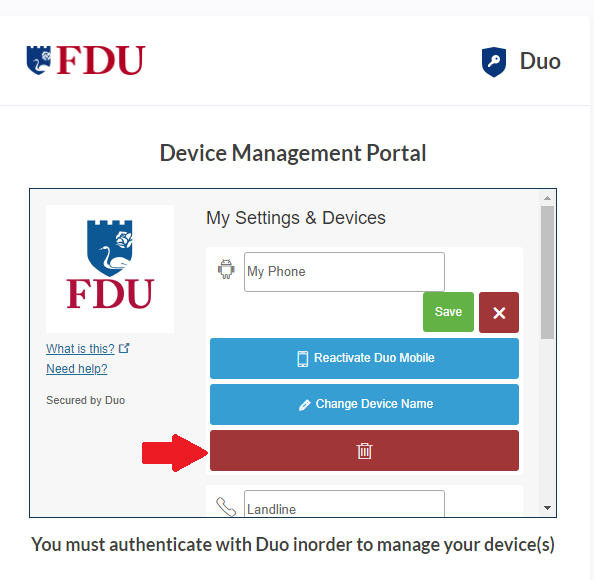Screen dimensions: 594x580
Task: Click the large FDU crest image in the sidebar
Action: (x=110, y=269)
